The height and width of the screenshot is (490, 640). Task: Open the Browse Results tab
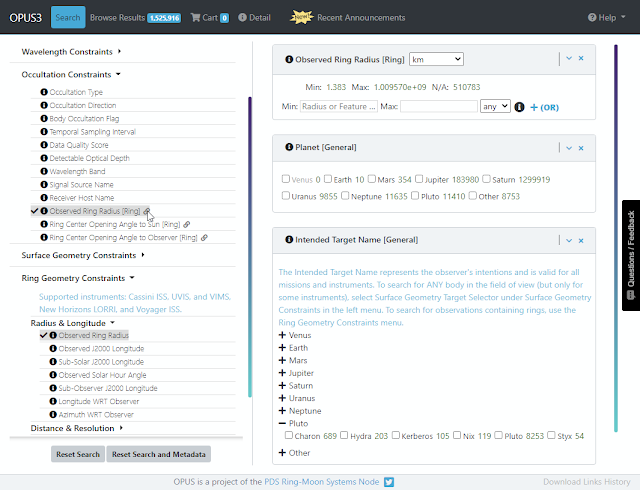pyautogui.click(x=135, y=18)
